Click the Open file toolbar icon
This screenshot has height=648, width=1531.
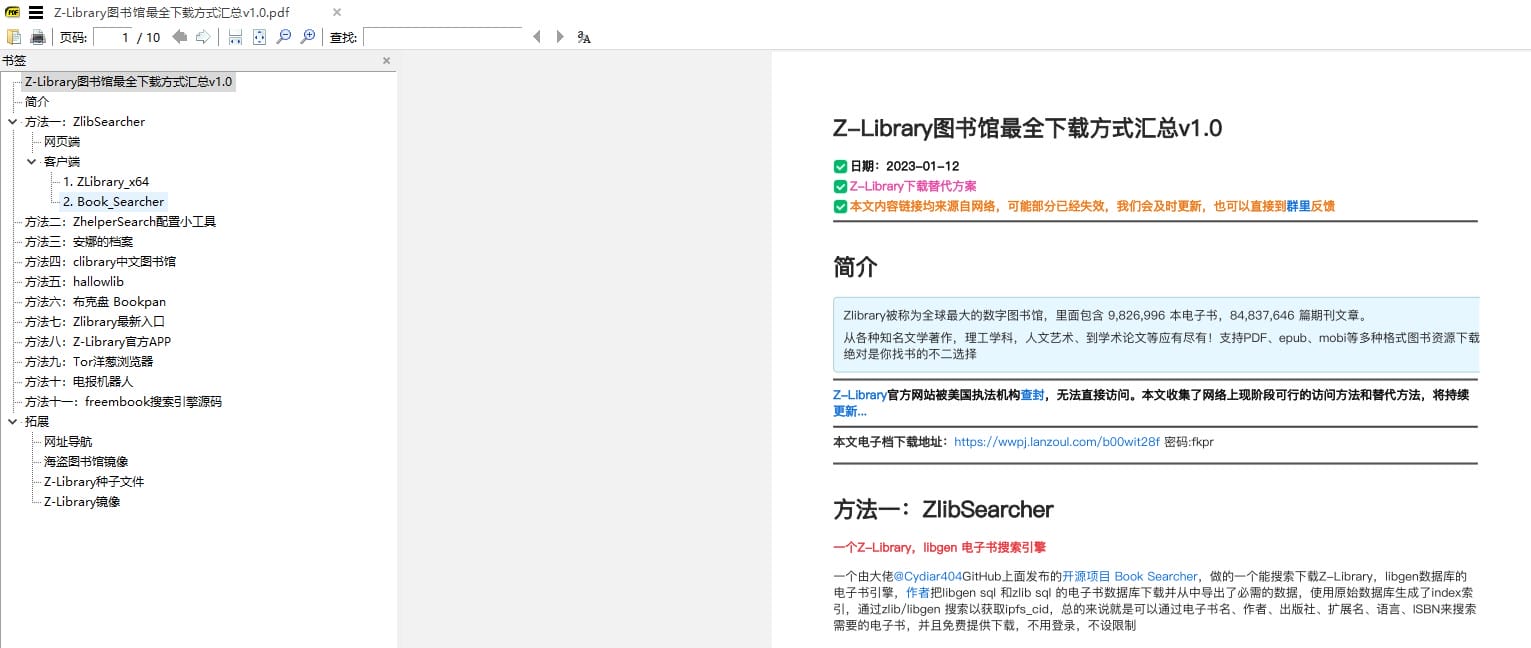(14, 37)
